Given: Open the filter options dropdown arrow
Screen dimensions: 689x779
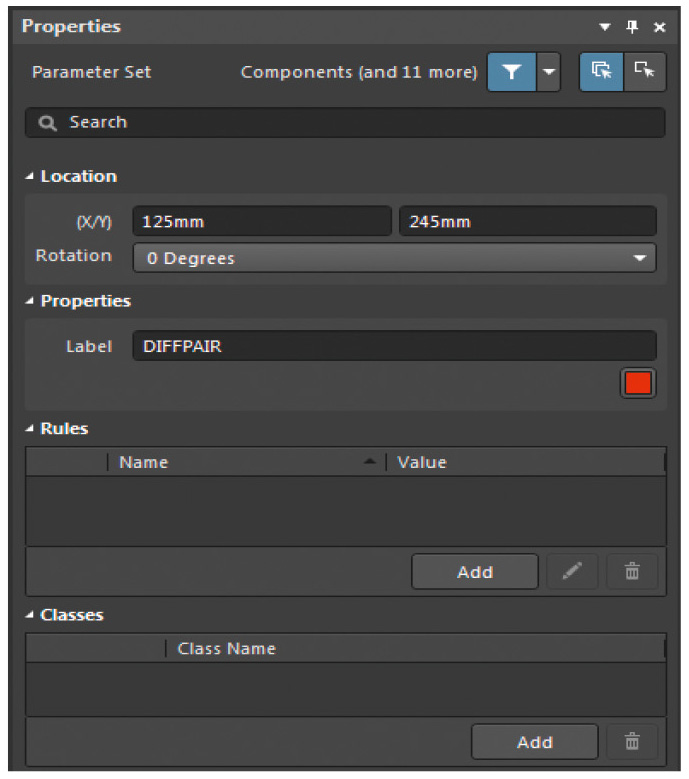Looking at the screenshot, I should pyautogui.click(x=548, y=73).
